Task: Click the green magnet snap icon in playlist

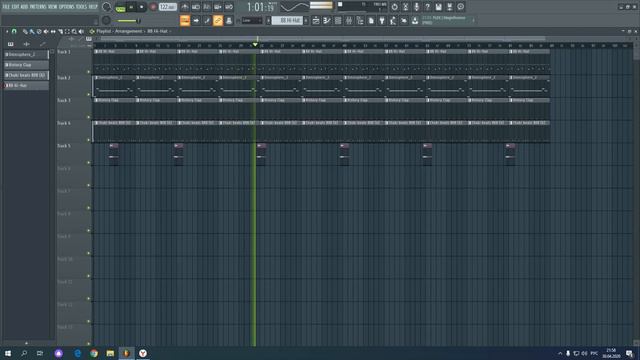Action: pyautogui.click(x=14, y=31)
